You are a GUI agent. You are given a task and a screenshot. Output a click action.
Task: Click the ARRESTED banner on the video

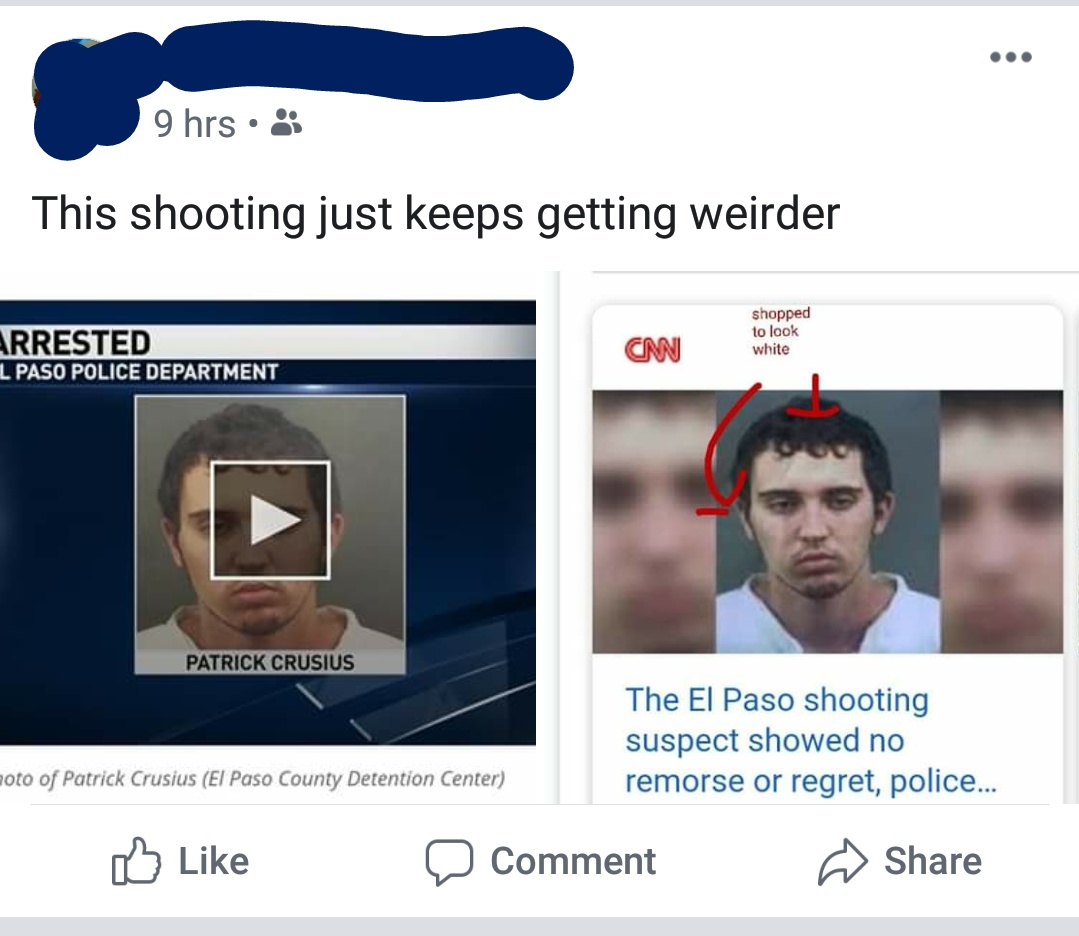74,342
